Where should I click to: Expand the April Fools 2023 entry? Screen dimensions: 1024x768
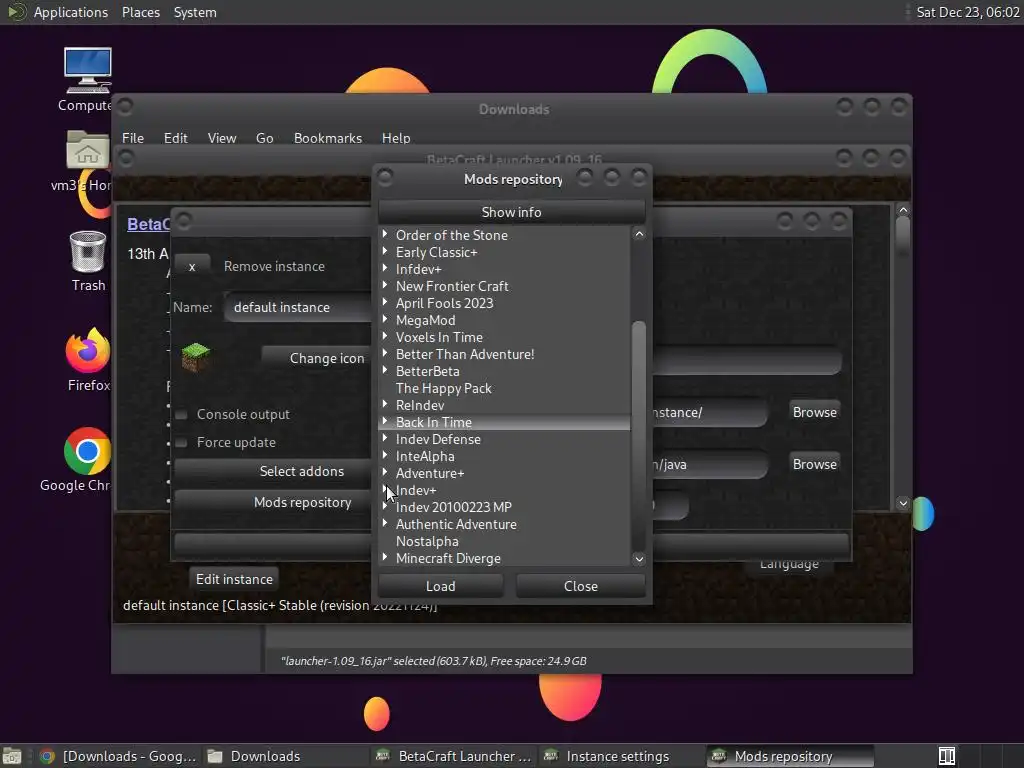[385, 302]
